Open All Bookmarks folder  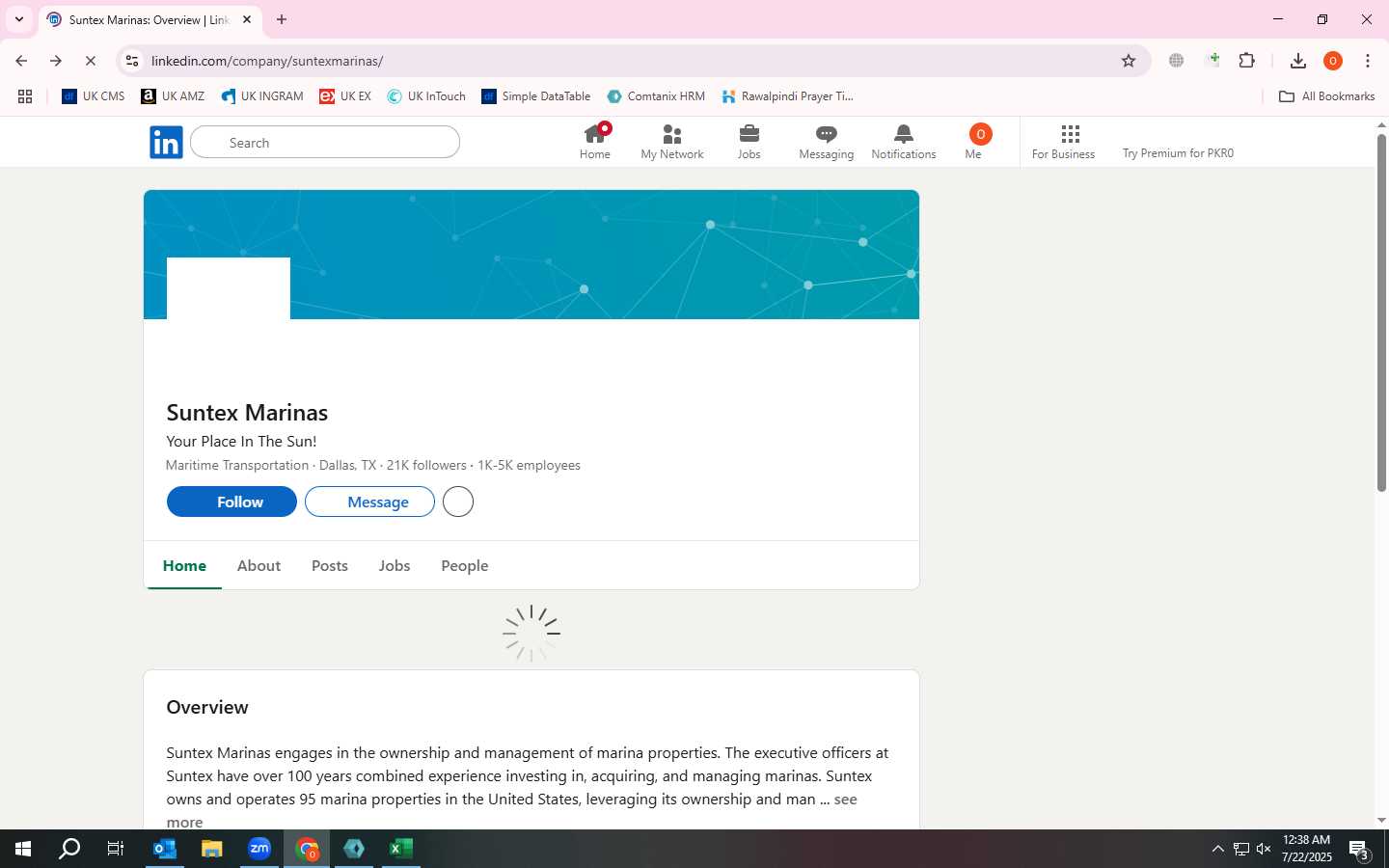tap(1326, 96)
